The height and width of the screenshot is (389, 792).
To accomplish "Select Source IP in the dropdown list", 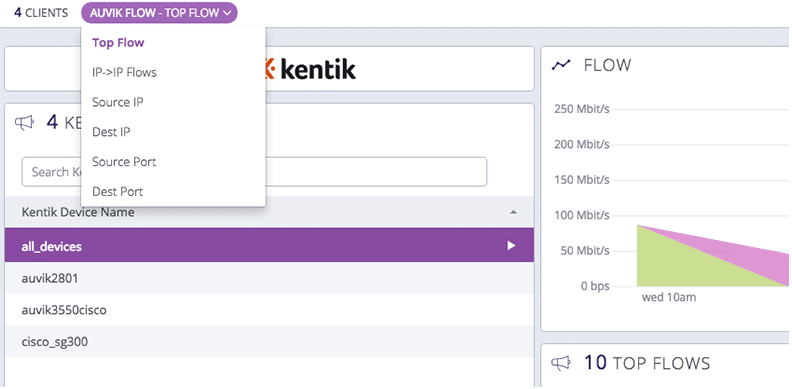I will coord(118,103).
